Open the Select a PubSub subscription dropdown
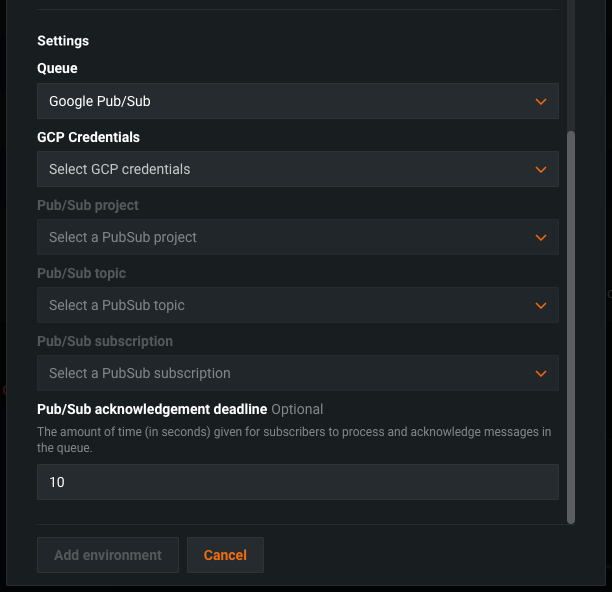This screenshot has width=612, height=592. [x=280, y=373]
